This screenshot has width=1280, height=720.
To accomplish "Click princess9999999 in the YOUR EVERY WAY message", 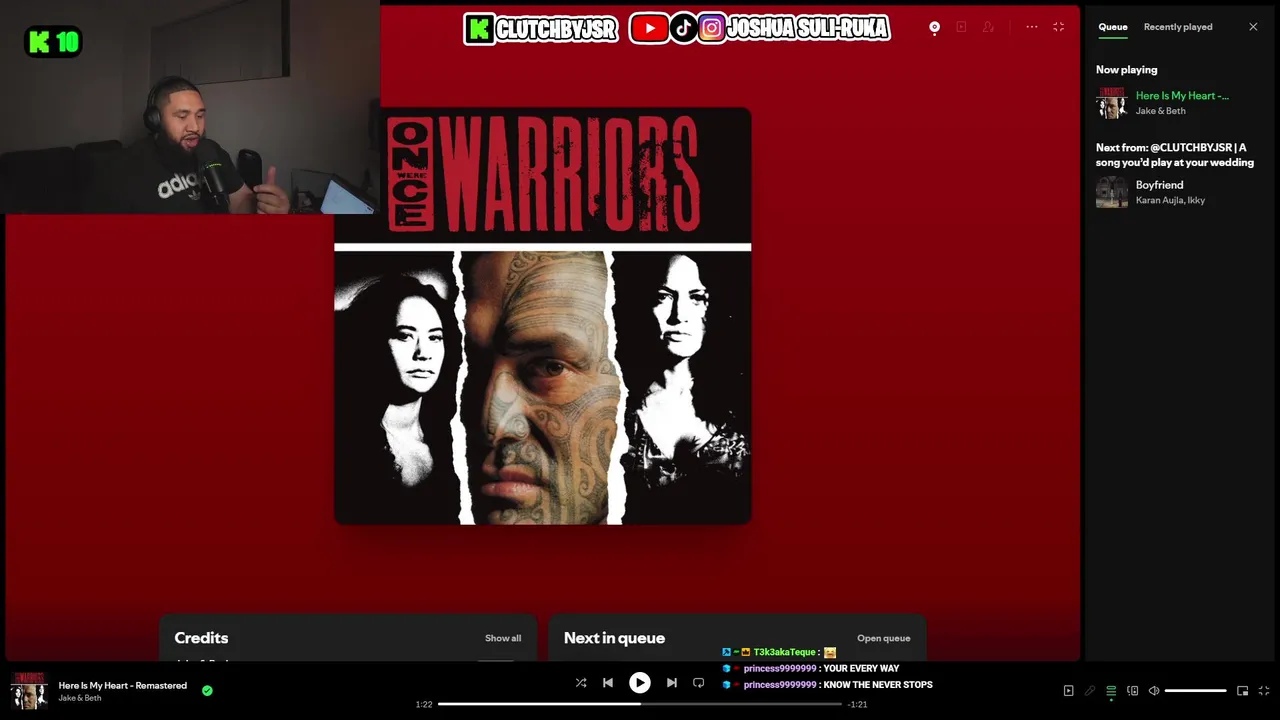I will pyautogui.click(x=780, y=668).
